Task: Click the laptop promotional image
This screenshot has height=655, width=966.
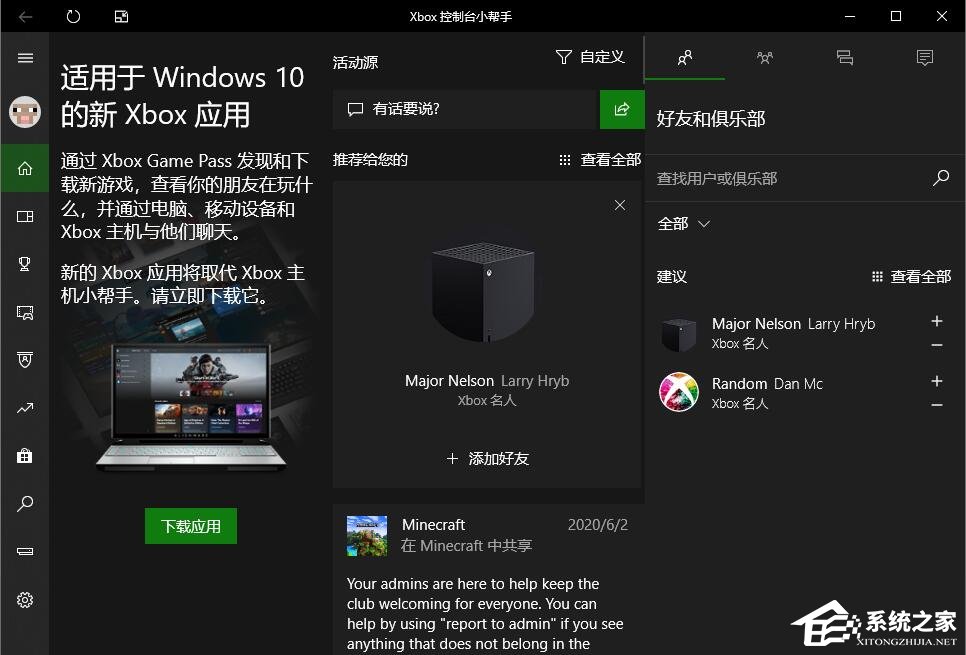Action: (x=191, y=407)
